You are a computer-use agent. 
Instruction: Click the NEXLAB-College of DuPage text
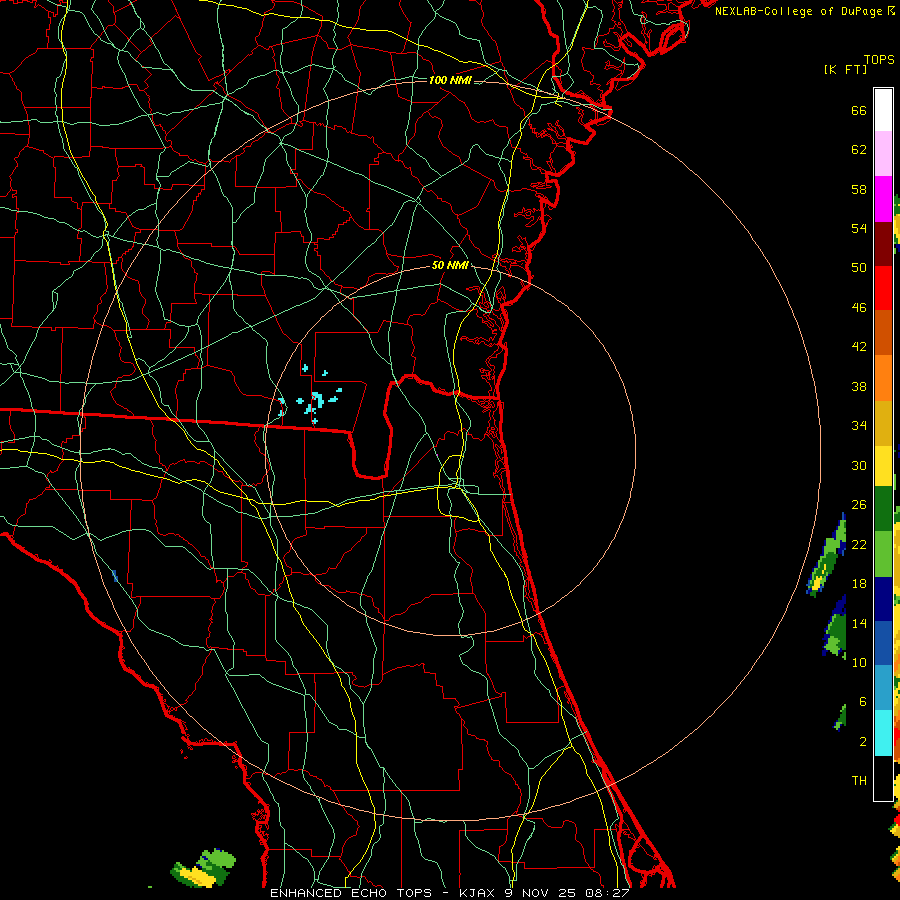click(804, 11)
